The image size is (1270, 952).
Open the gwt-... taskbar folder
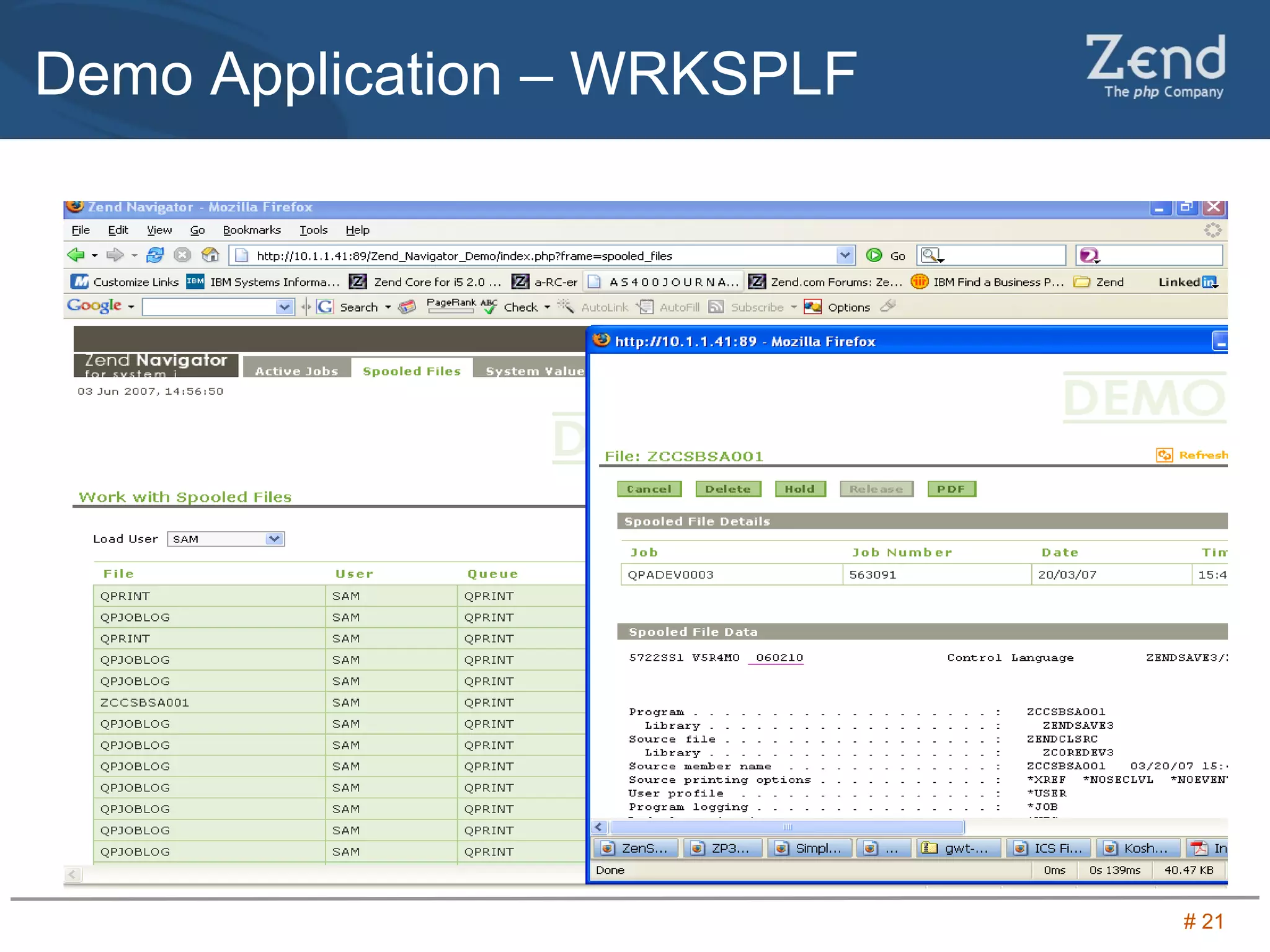coord(958,848)
